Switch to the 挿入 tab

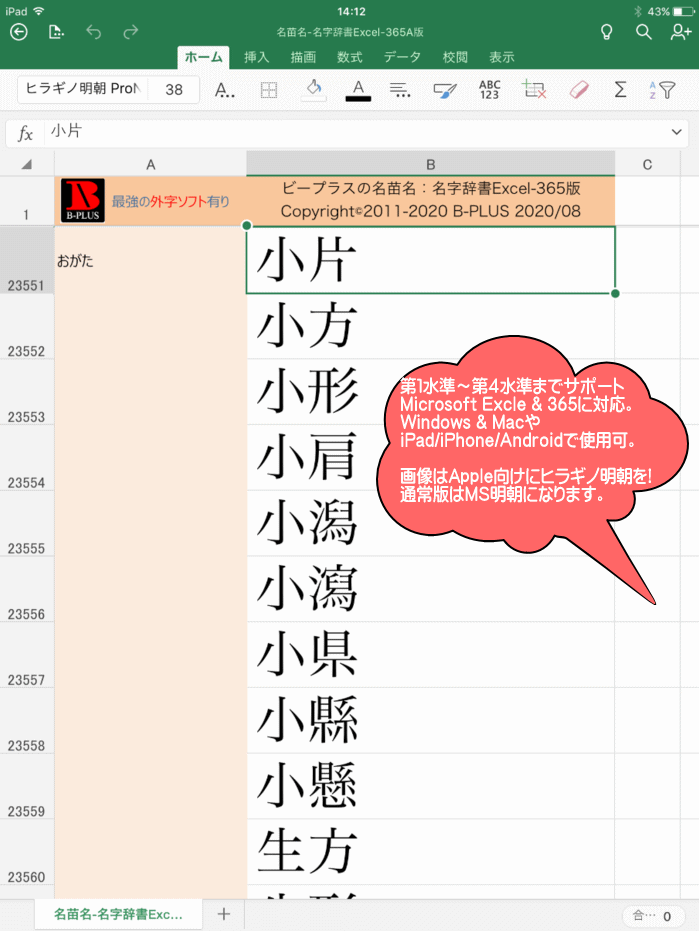pyautogui.click(x=257, y=58)
